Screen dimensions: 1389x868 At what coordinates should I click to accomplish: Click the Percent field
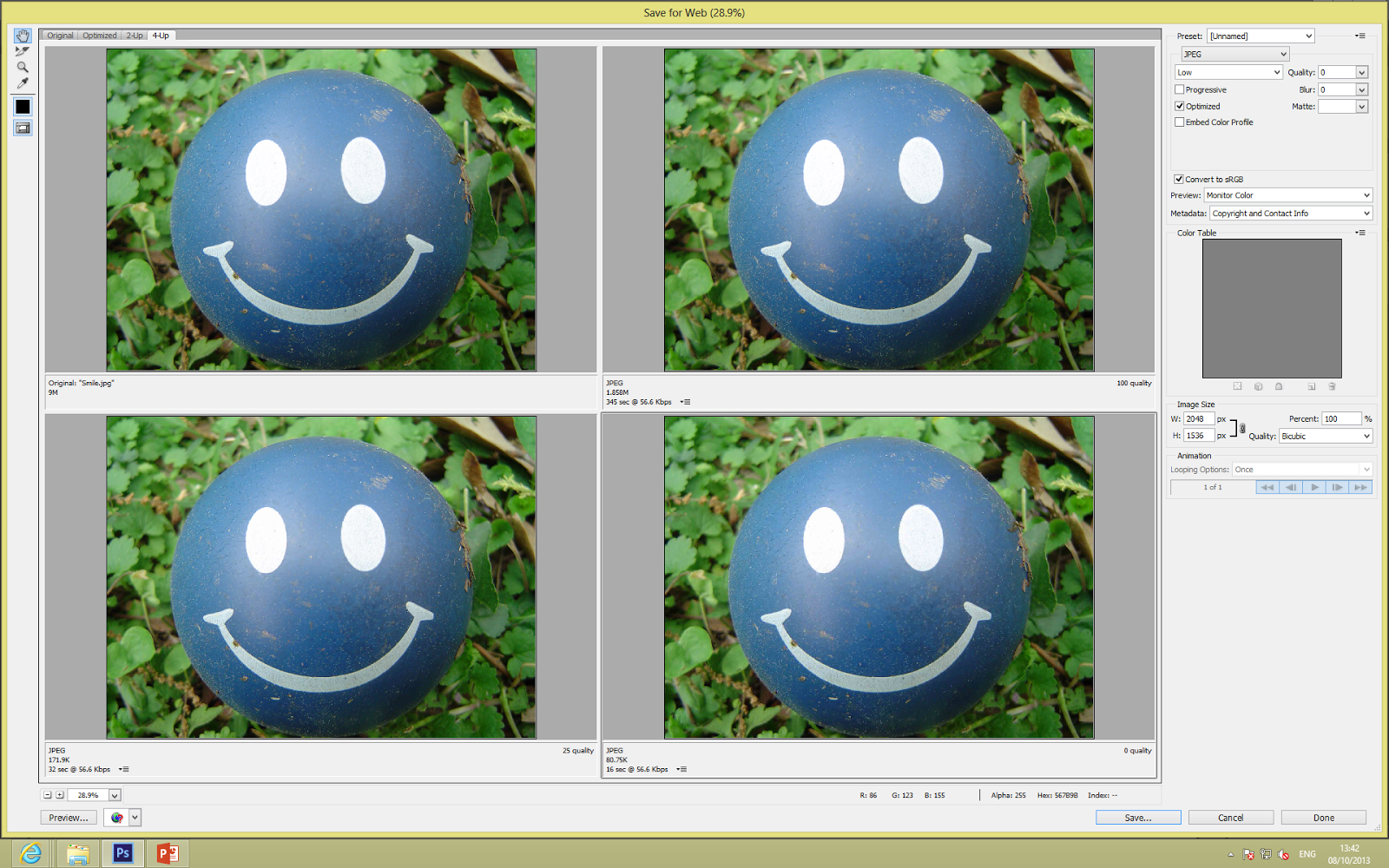pos(1342,419)
